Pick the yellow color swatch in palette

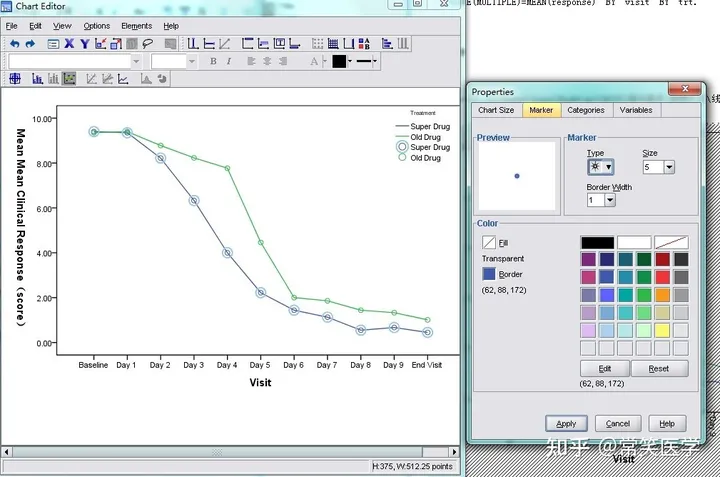click(662, 330)
